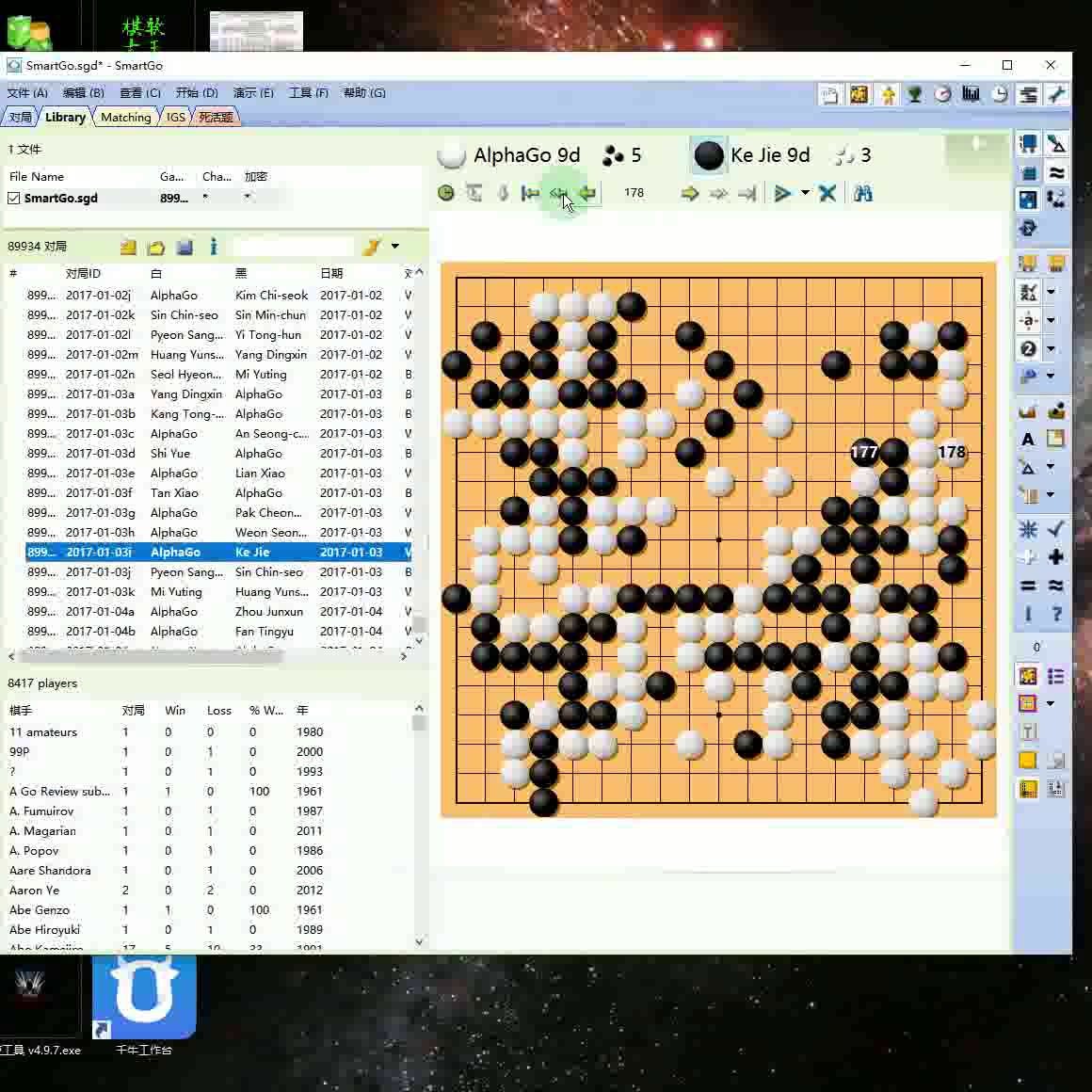The height and width of the screenshot is (1092, 1092).
Task: Toggle the circled 2 numbering option in the sidebar
Action: [1027, 348]
